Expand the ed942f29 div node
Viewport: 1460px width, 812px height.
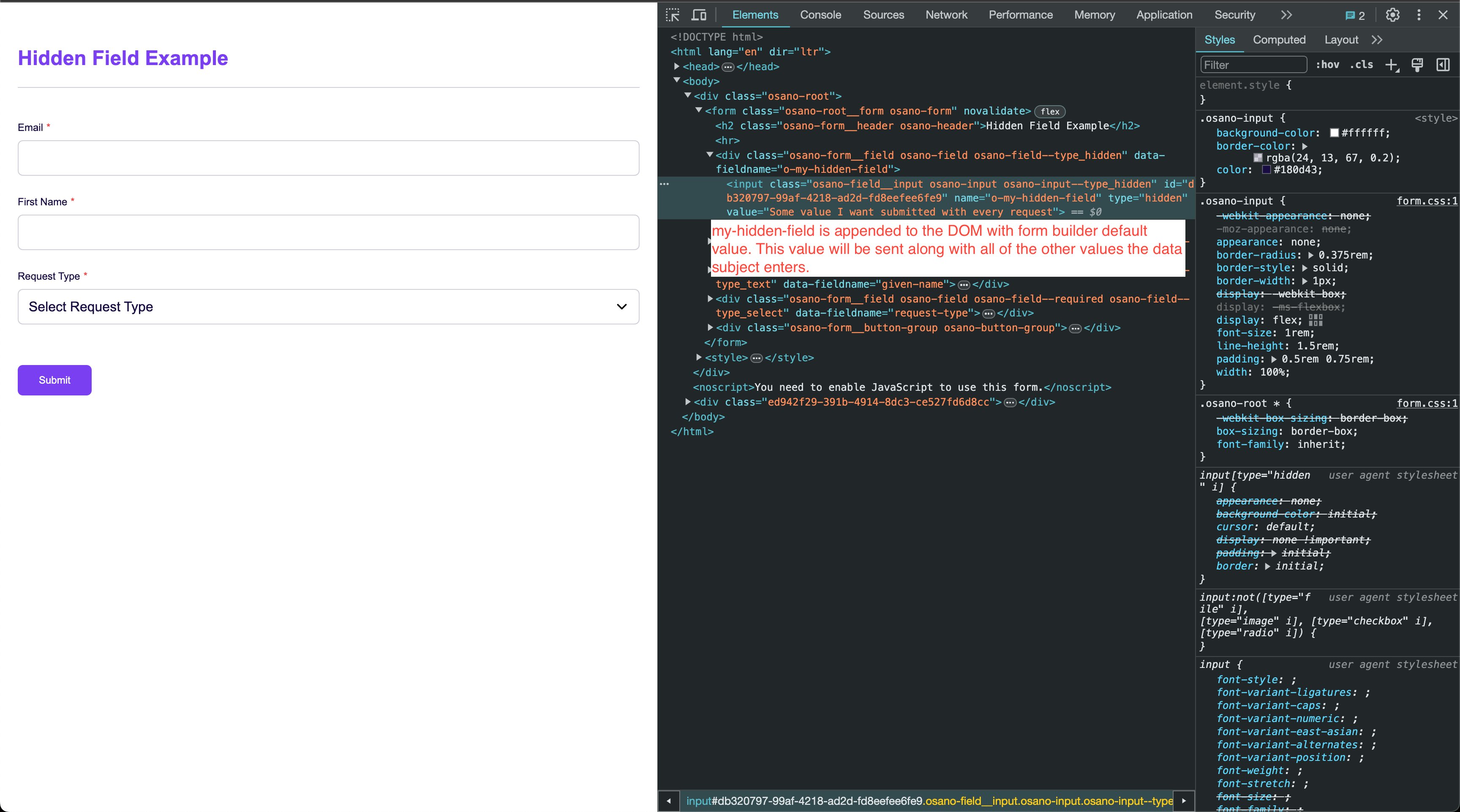pos(687,402)
